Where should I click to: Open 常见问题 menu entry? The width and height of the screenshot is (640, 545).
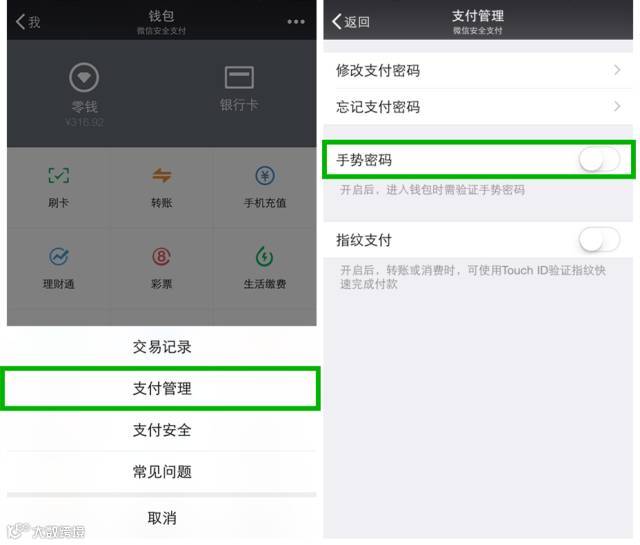coord(162,472)
